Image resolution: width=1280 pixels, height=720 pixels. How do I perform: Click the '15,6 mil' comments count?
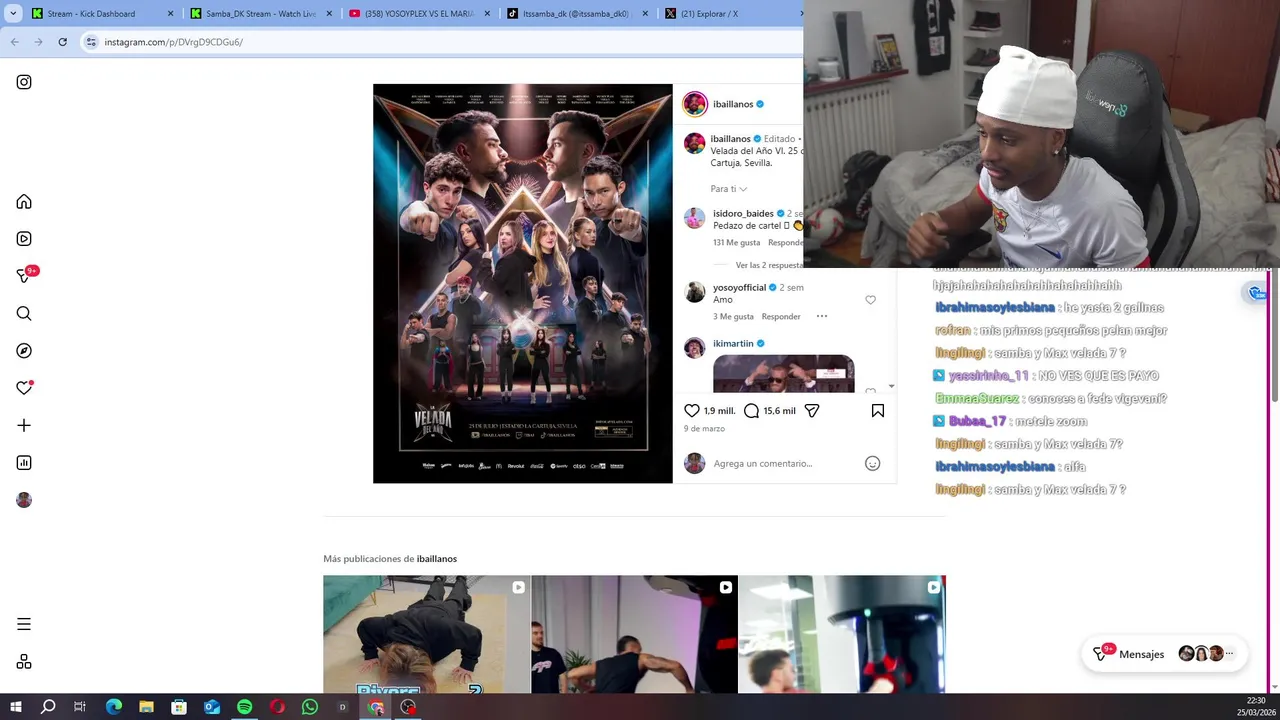pyautogui.click(x=779, y=411)
